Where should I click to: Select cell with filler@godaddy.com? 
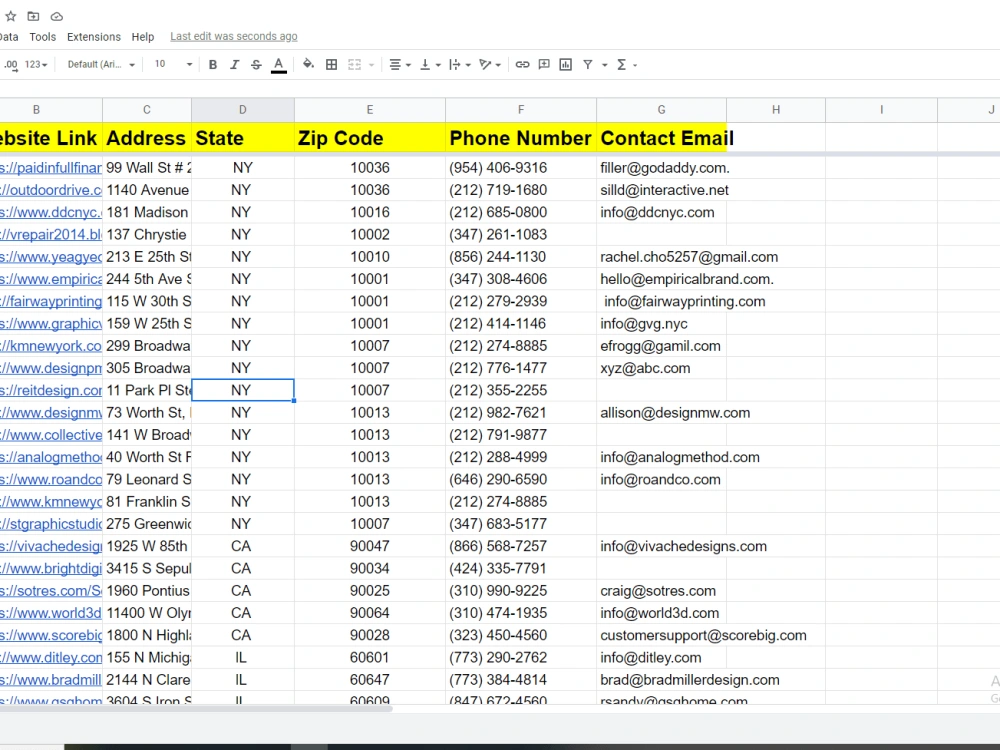tap(661, 168)
